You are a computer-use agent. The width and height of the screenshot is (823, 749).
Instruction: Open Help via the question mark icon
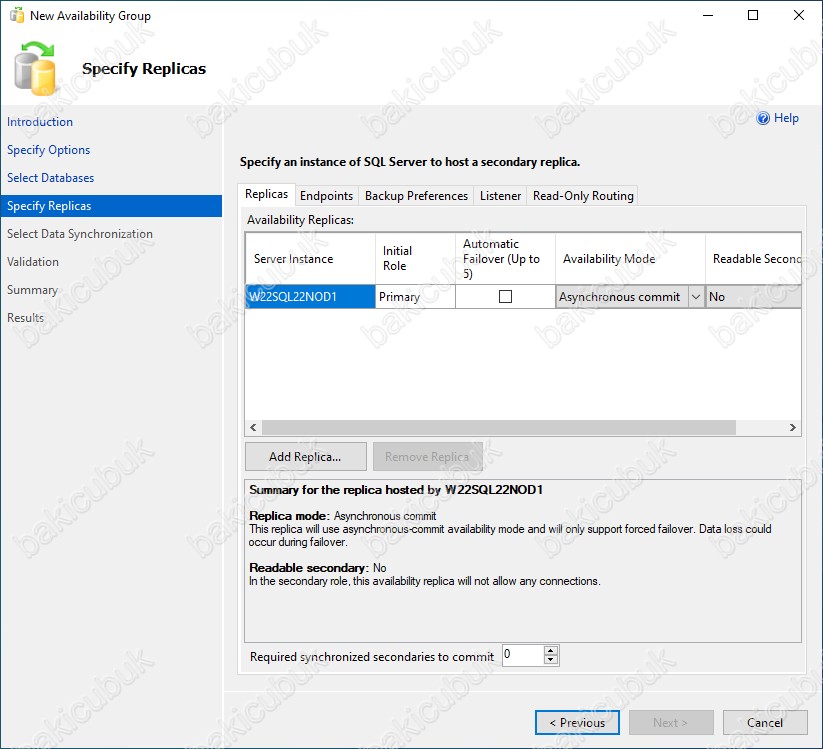(763, 118)
